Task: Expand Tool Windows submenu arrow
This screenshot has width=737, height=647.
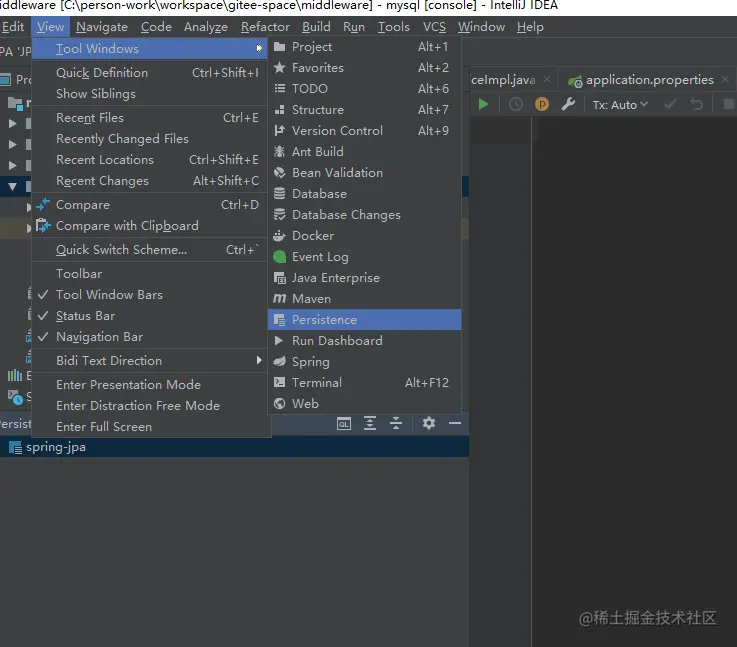Action: (x=259, y=48)
